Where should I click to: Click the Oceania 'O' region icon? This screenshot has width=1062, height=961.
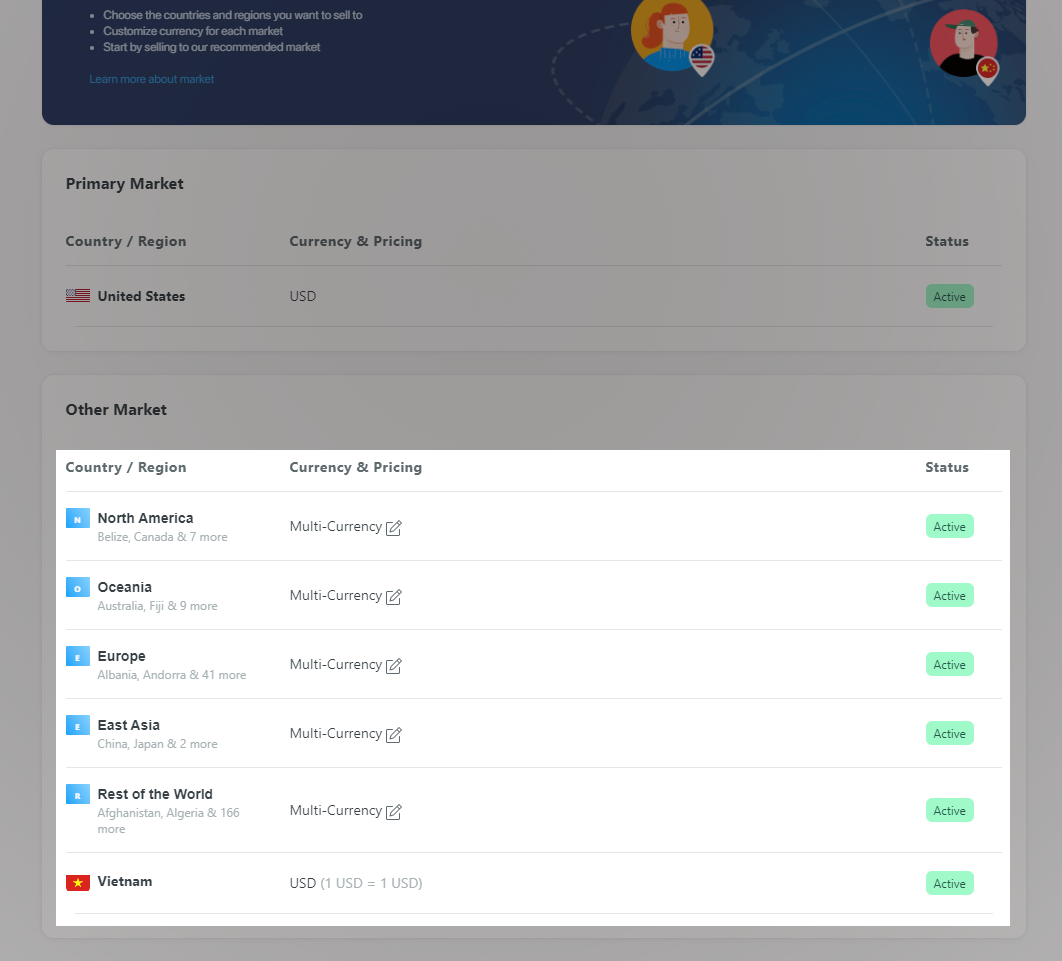coord(78,587)
